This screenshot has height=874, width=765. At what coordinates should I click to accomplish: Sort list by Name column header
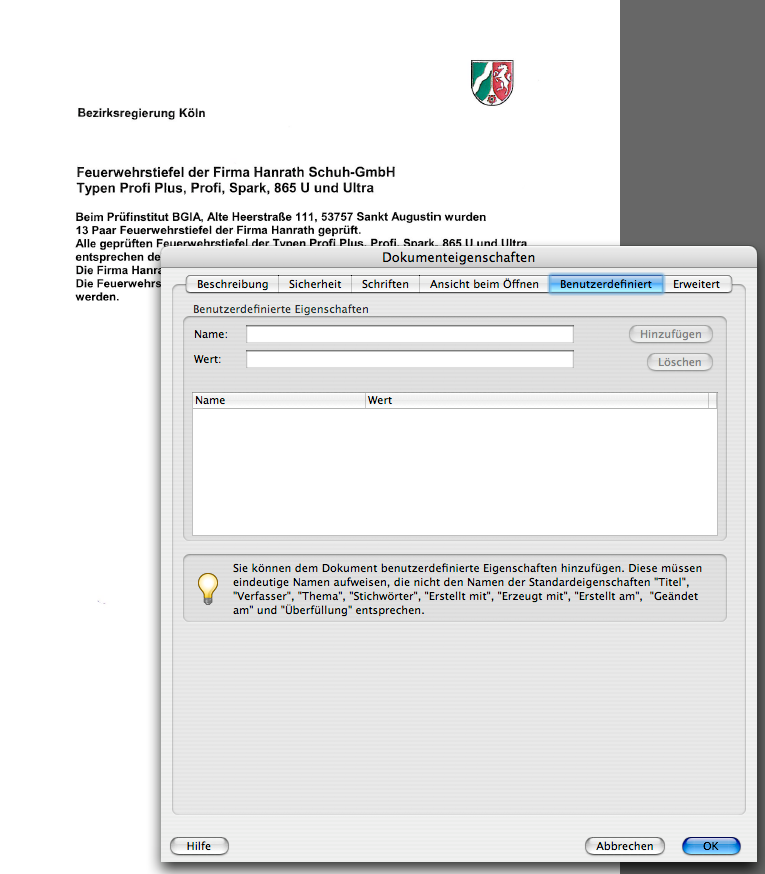(x=279, y=401)
